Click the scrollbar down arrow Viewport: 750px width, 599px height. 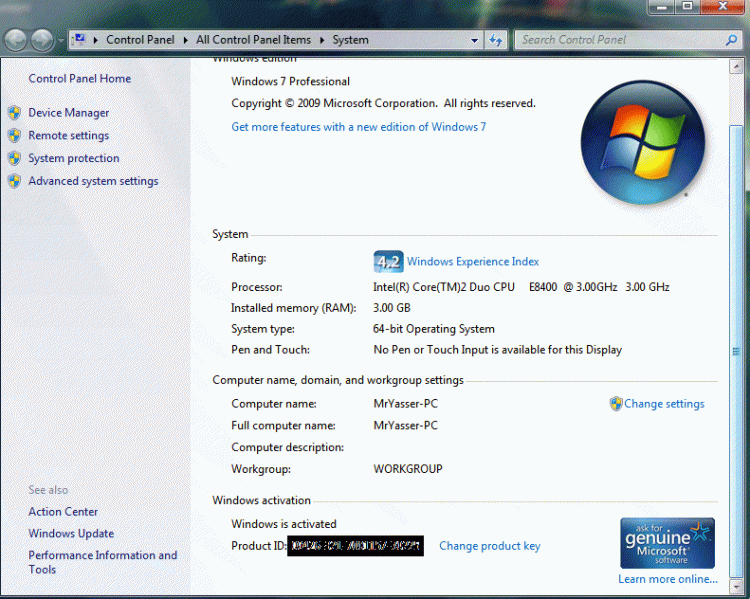736,586
